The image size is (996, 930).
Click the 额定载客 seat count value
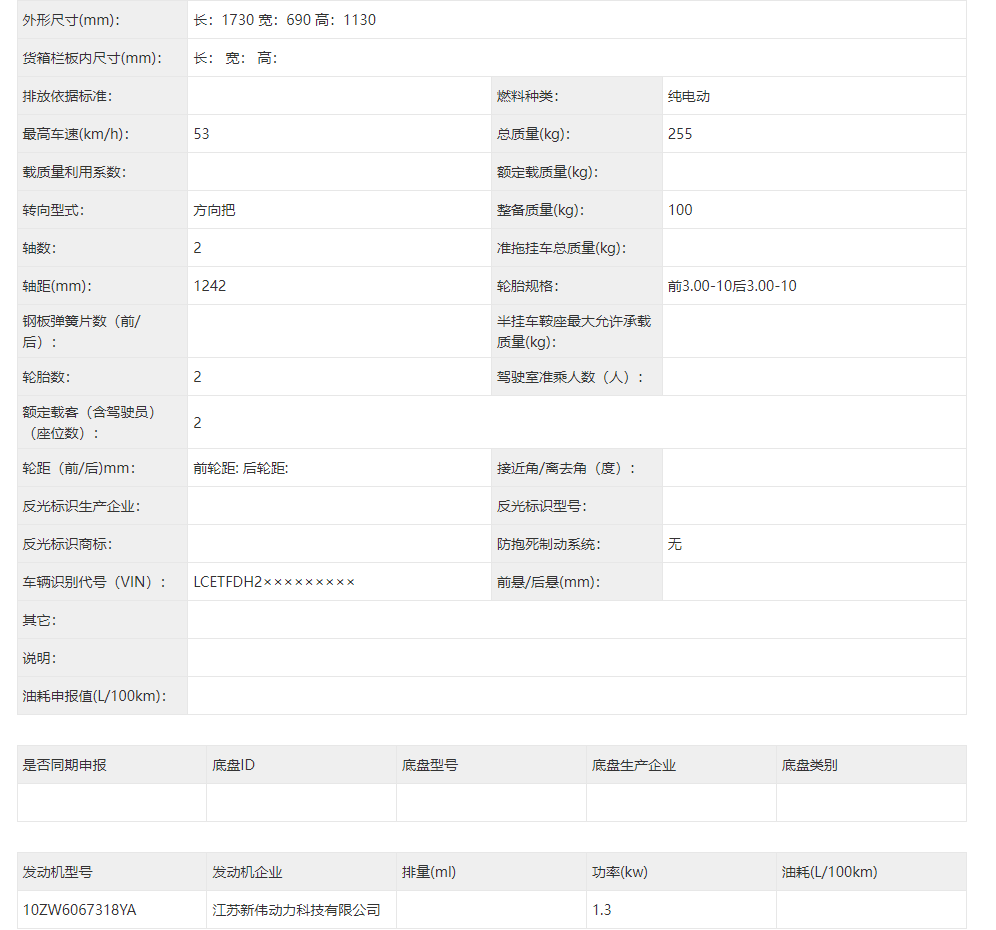pyautogui.click(x=198, y=423)
